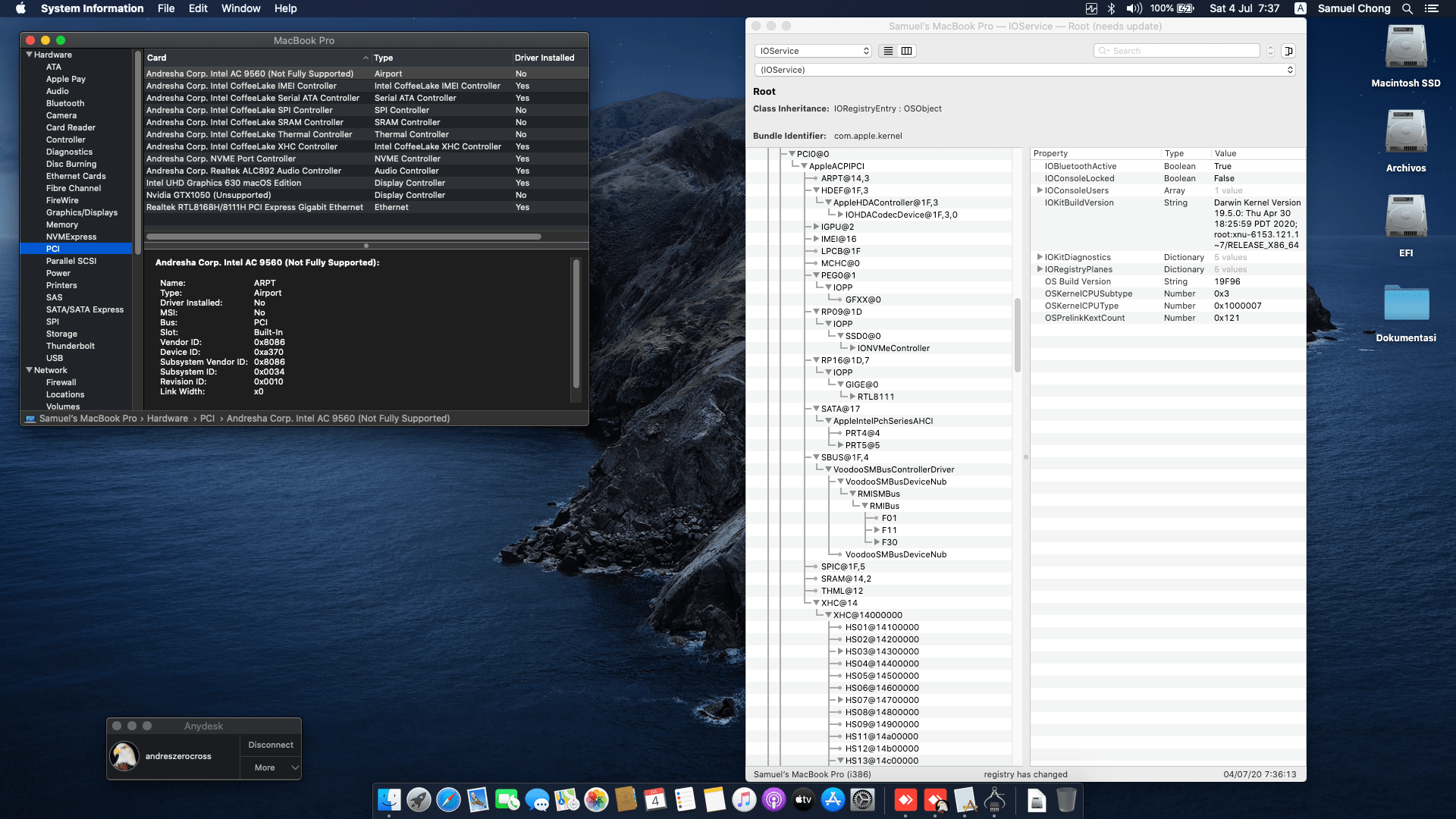
Task: Select RTL8111 in the registry tree
Action: pos(876,397)
